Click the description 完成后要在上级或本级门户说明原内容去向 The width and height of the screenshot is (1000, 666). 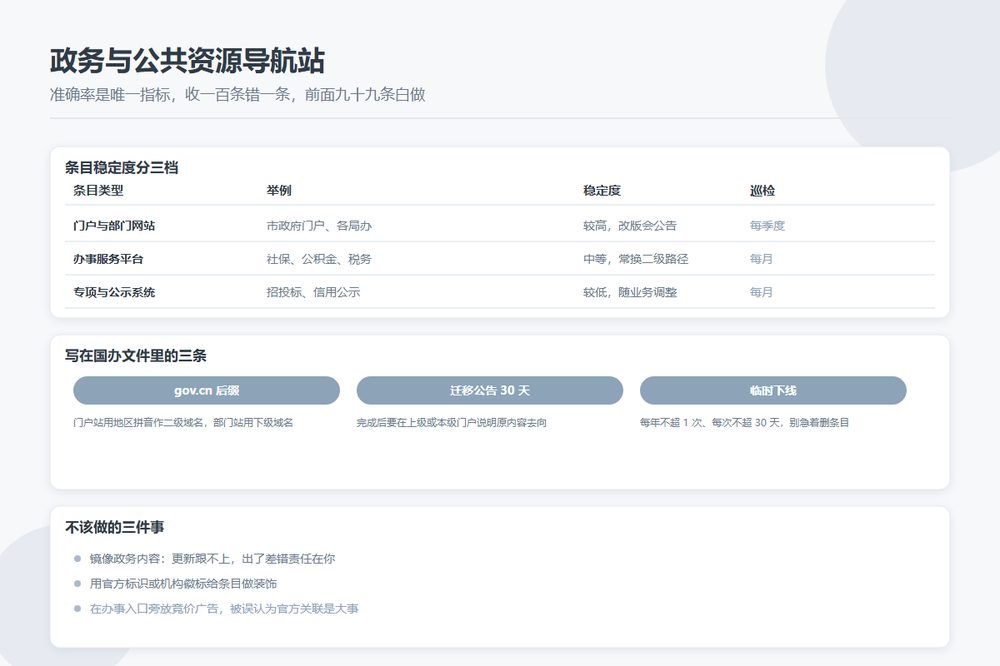click(x=452, y=422)
